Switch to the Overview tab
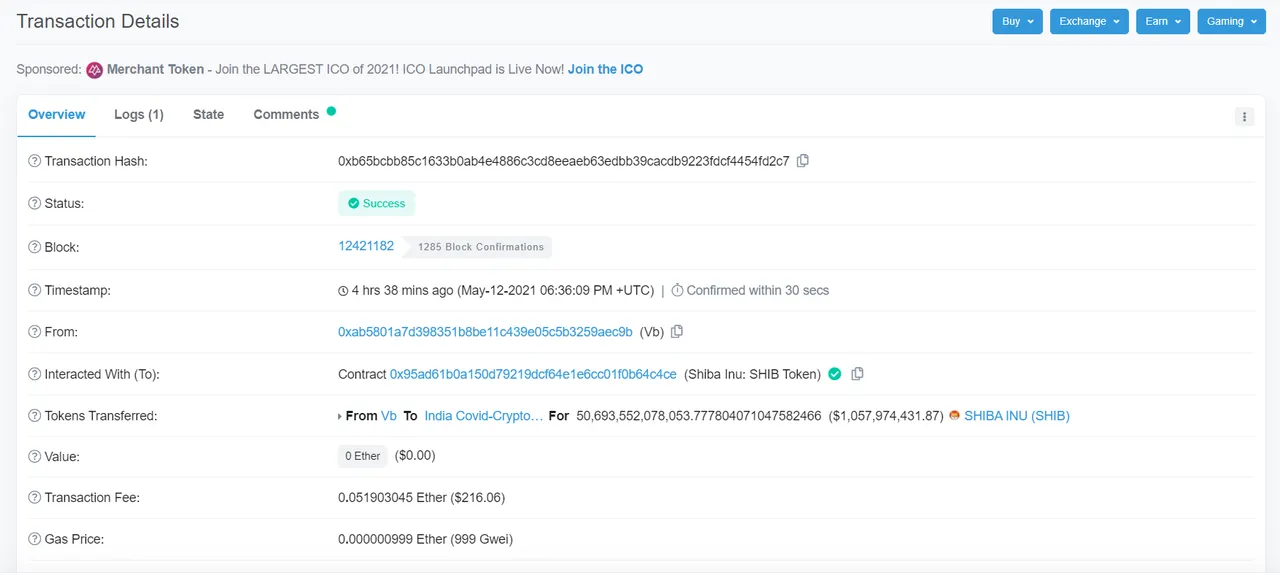This screenshot has width=1280, height=575. [57, 115]
